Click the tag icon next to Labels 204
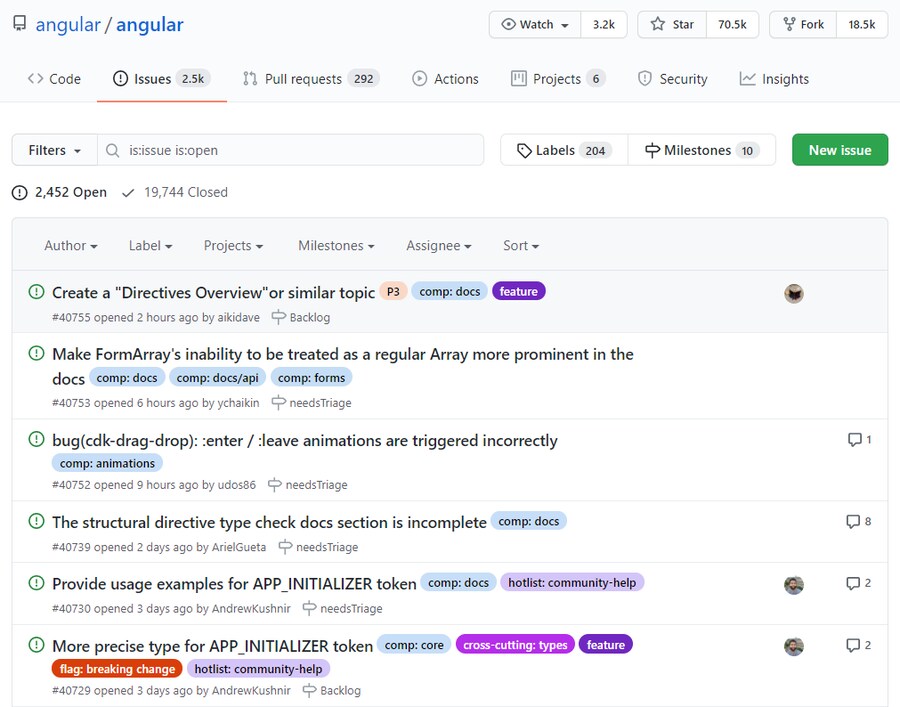This screenshot has width=900, height=707. (x=524, y=149)
